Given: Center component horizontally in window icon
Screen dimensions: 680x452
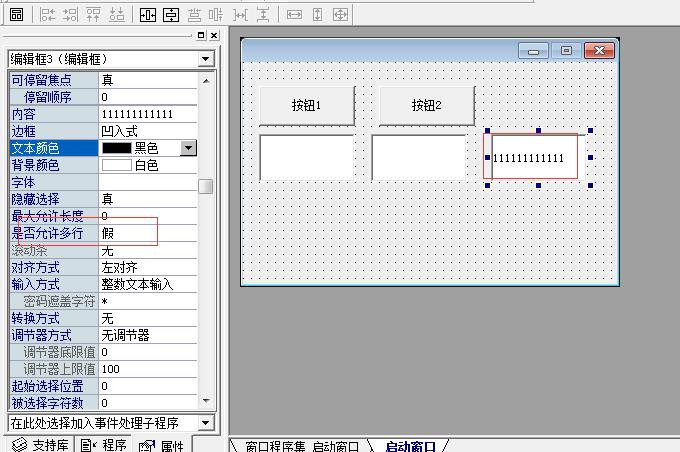Looking at the screenshot, I should pyautogui.click(x=148, y=15).
